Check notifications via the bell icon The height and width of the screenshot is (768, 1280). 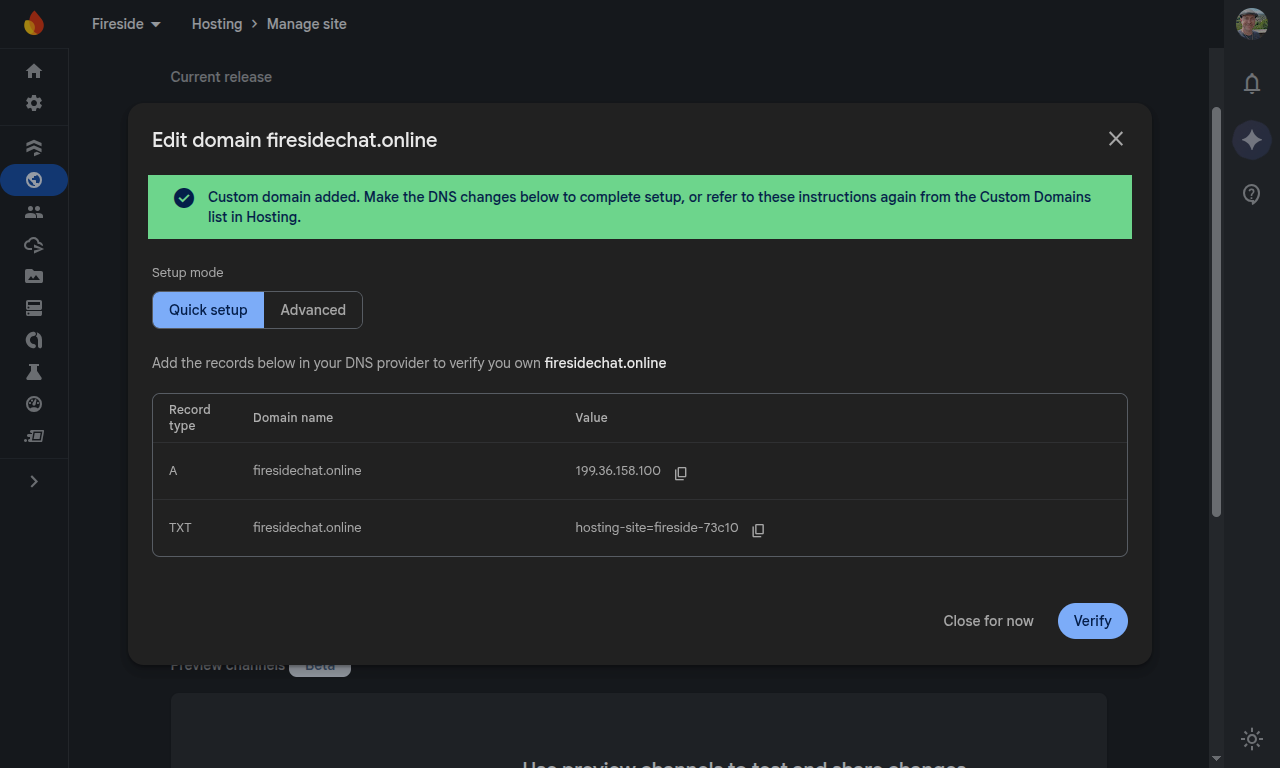pos(1251,84)
